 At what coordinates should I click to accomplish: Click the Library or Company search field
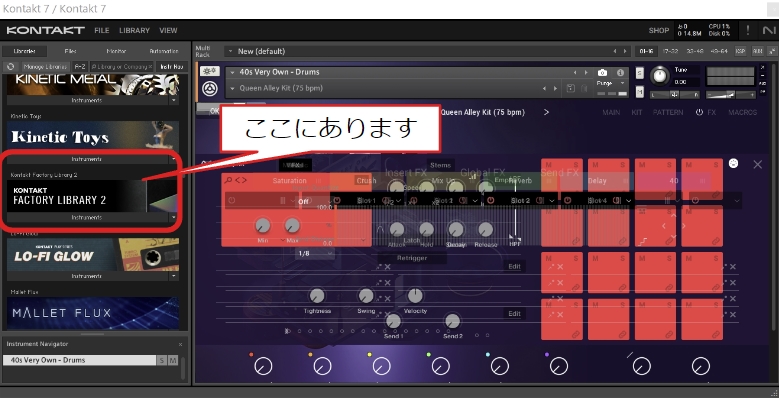(122, 66)
